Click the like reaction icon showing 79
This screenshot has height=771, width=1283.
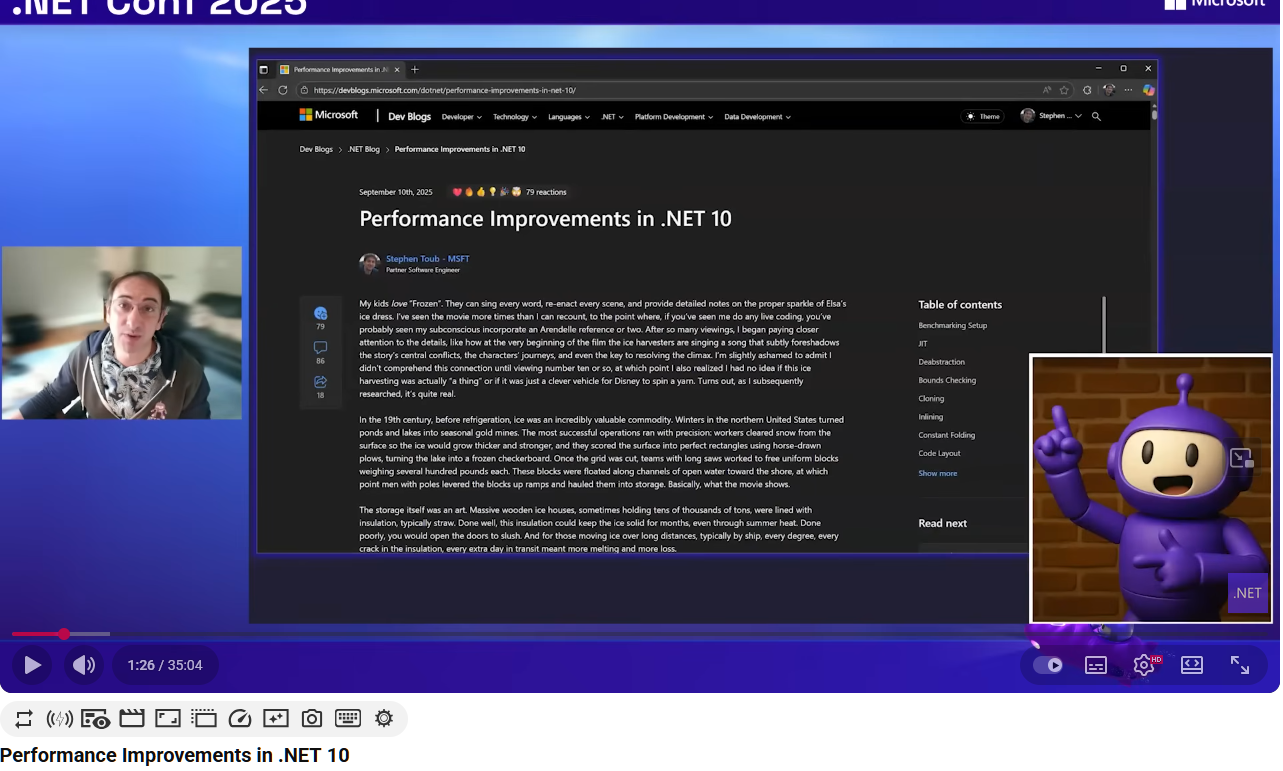point(321,313)
